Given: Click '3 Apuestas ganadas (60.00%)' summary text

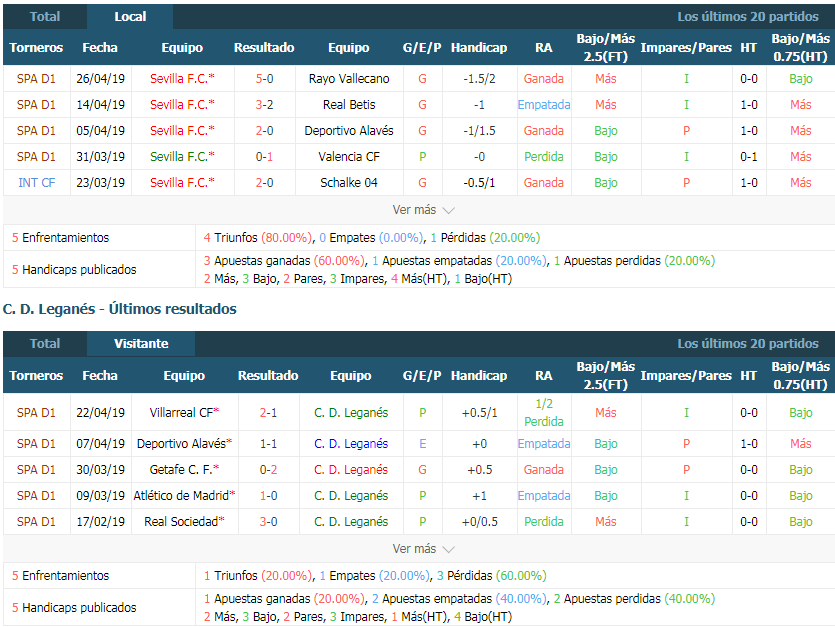Looking at the screenshot, I should [x=284, y=261].
